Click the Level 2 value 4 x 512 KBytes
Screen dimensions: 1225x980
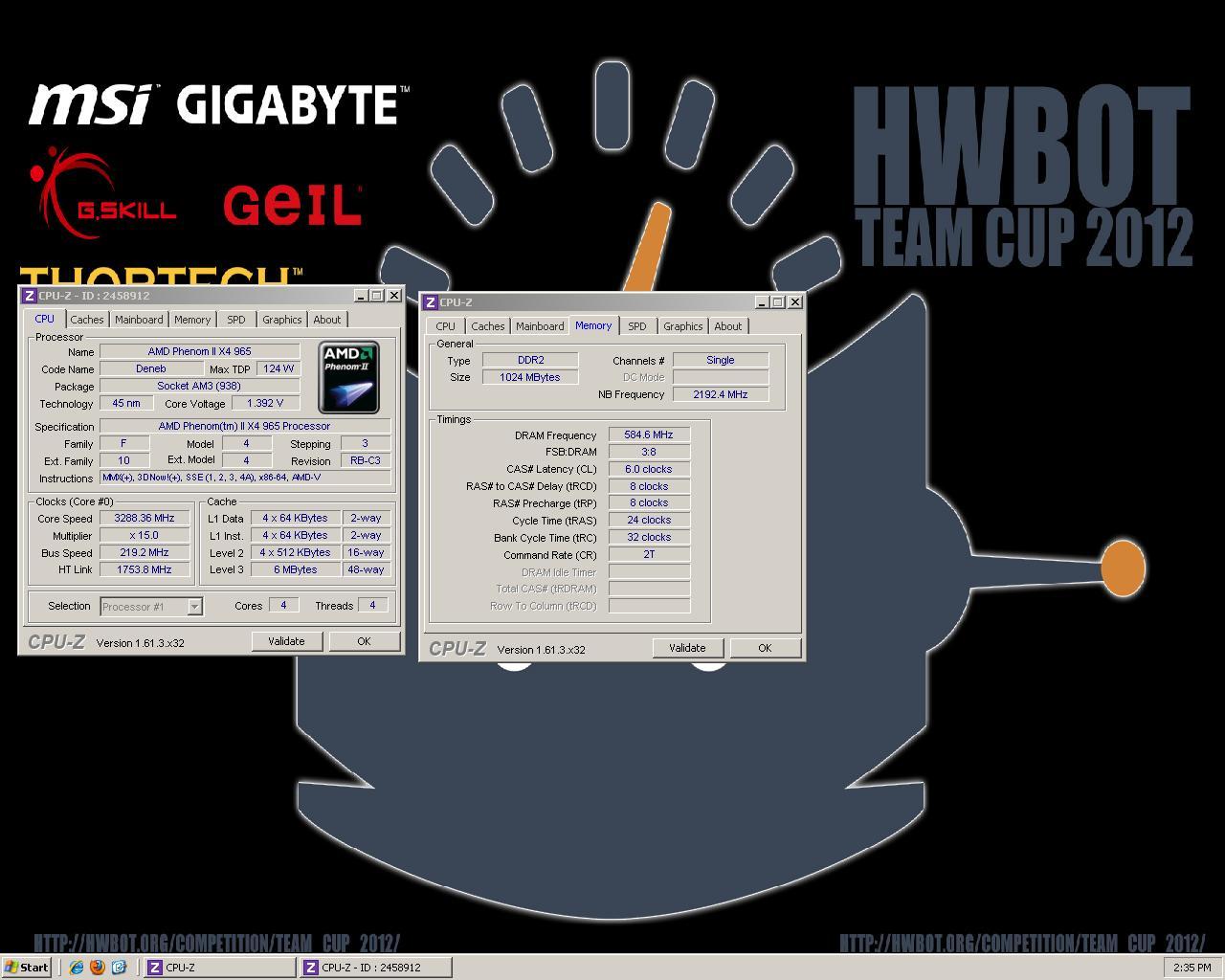[296, 552]
